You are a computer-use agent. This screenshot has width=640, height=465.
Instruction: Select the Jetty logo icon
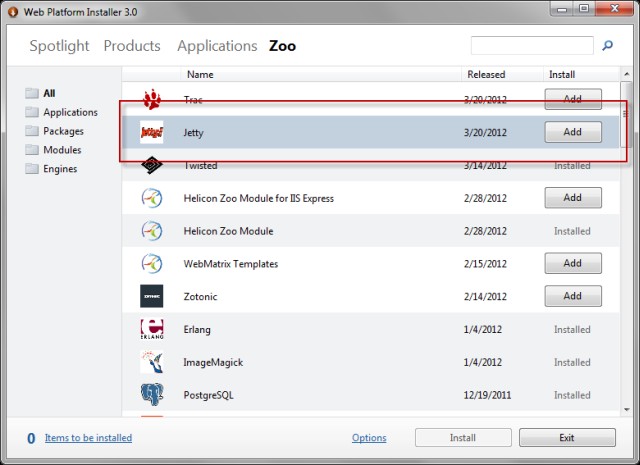point(152,132)
